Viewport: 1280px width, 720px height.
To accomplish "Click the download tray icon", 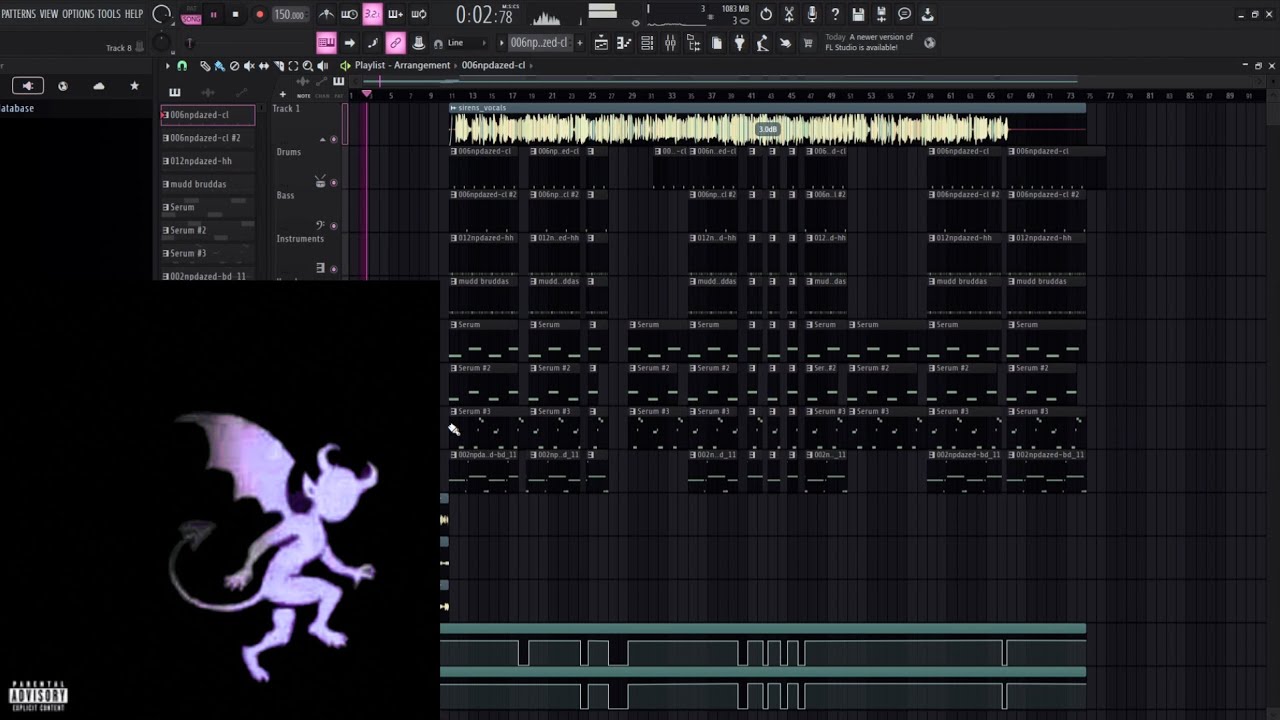I will point(927,14).
